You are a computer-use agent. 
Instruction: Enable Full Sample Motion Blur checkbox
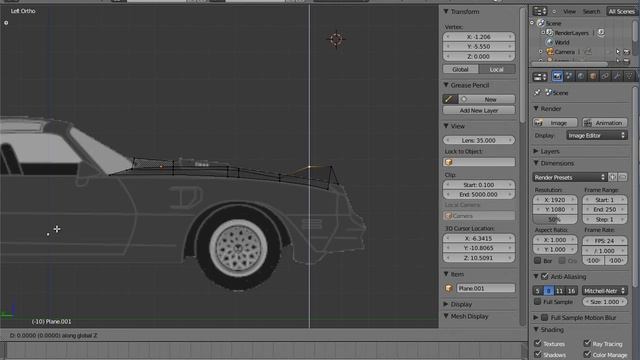coord(544,317)
